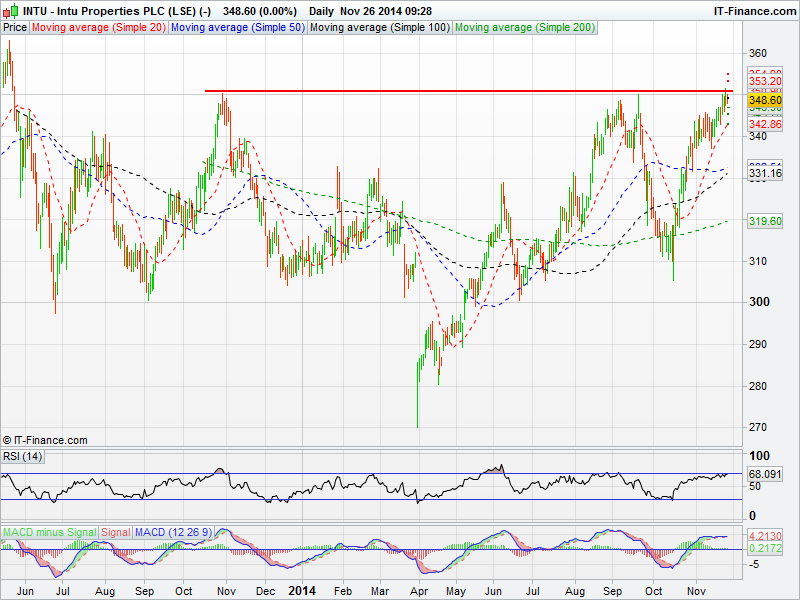This screenshot has width=800, height=600.
Task: Click the 2014 year marker on time axis
Action: pyautogui.click(x=301, y=591)
